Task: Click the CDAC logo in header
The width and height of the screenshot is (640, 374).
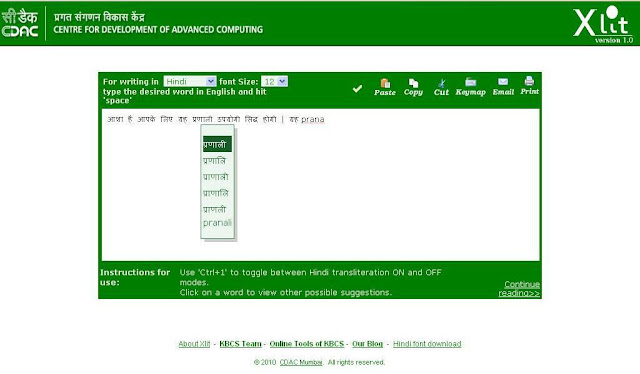Action: click(20, 23)
